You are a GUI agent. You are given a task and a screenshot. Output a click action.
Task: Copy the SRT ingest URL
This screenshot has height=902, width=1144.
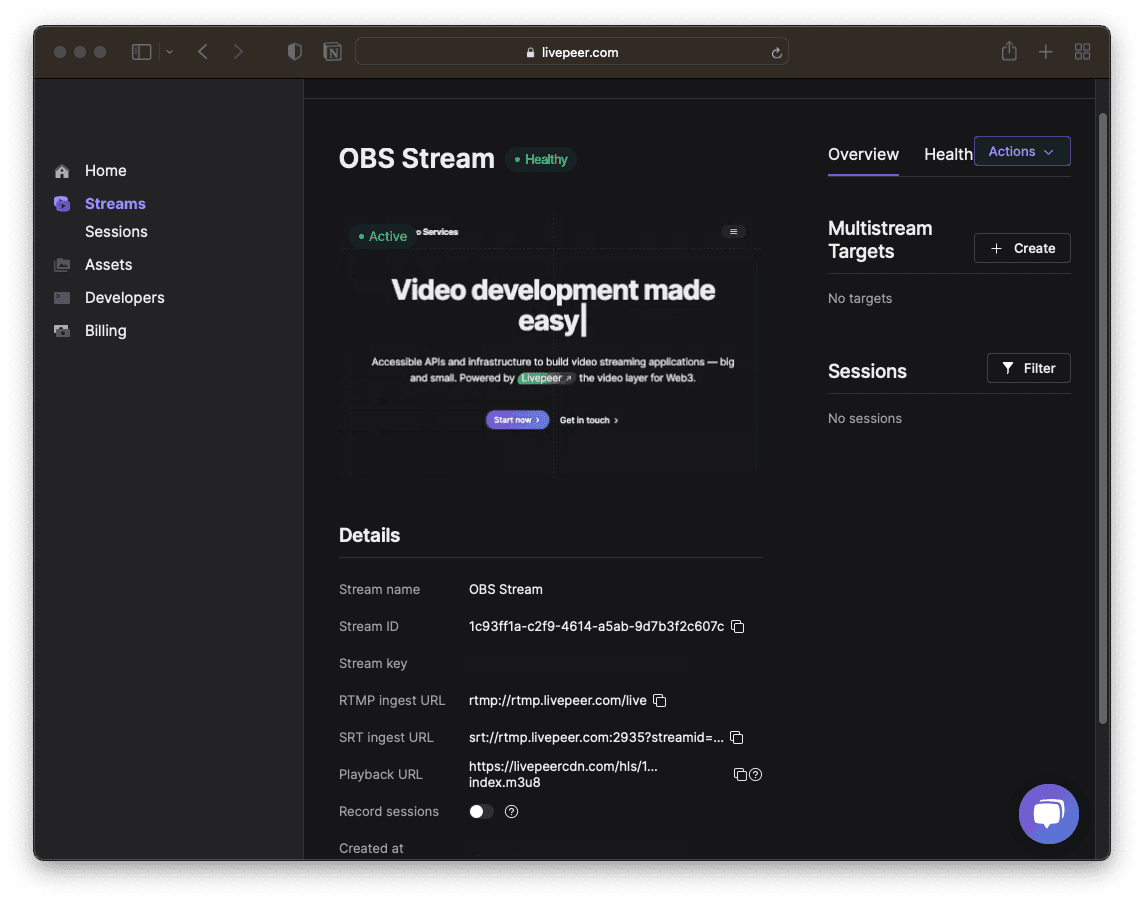tap(737, 737)
